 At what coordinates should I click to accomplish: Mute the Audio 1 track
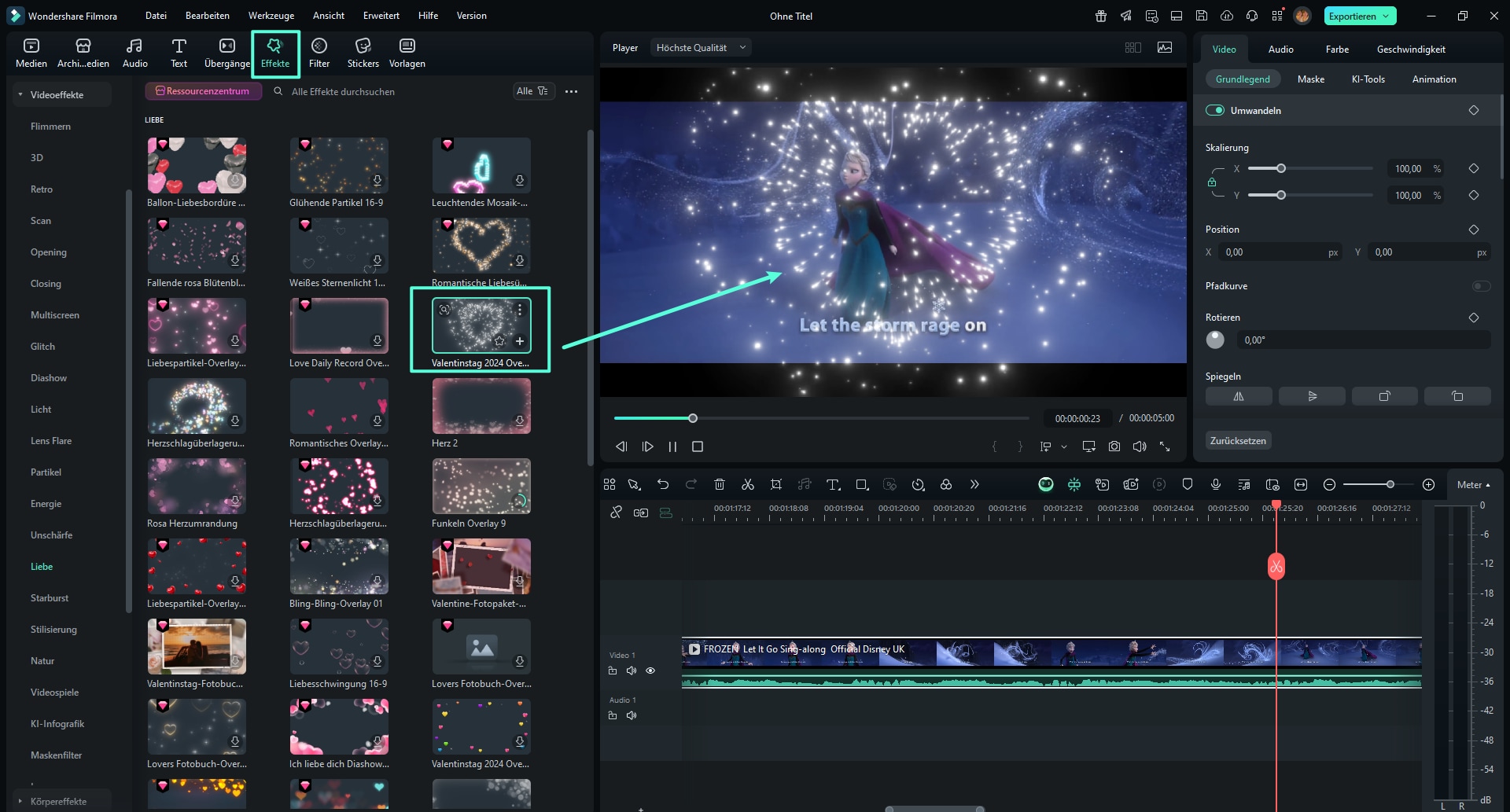coord(632,715)
